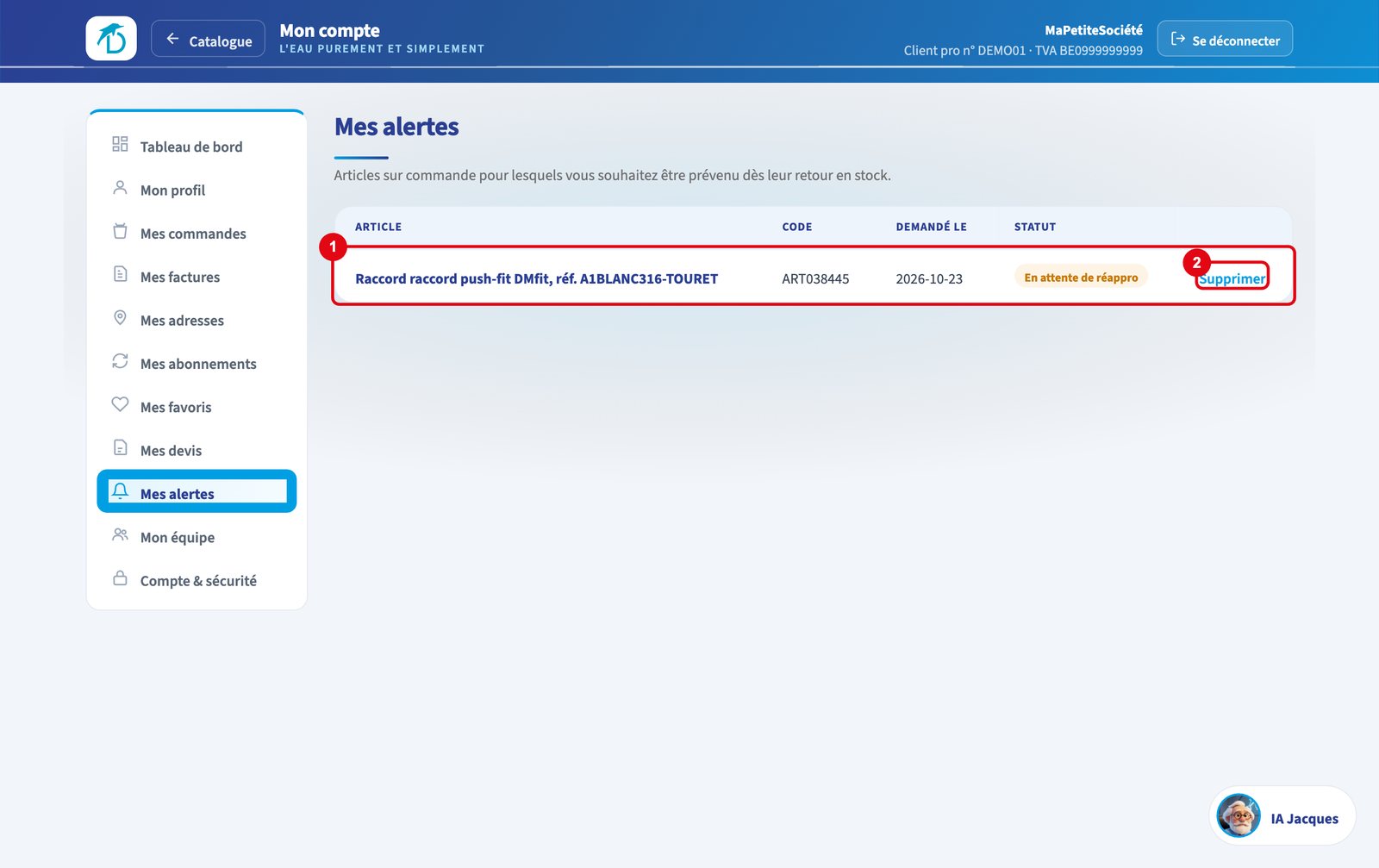The height and width of the screenshot is (868, 1379).
Task: Click article code ART038445
Action: pyautogui.click(x=815, y=278)
